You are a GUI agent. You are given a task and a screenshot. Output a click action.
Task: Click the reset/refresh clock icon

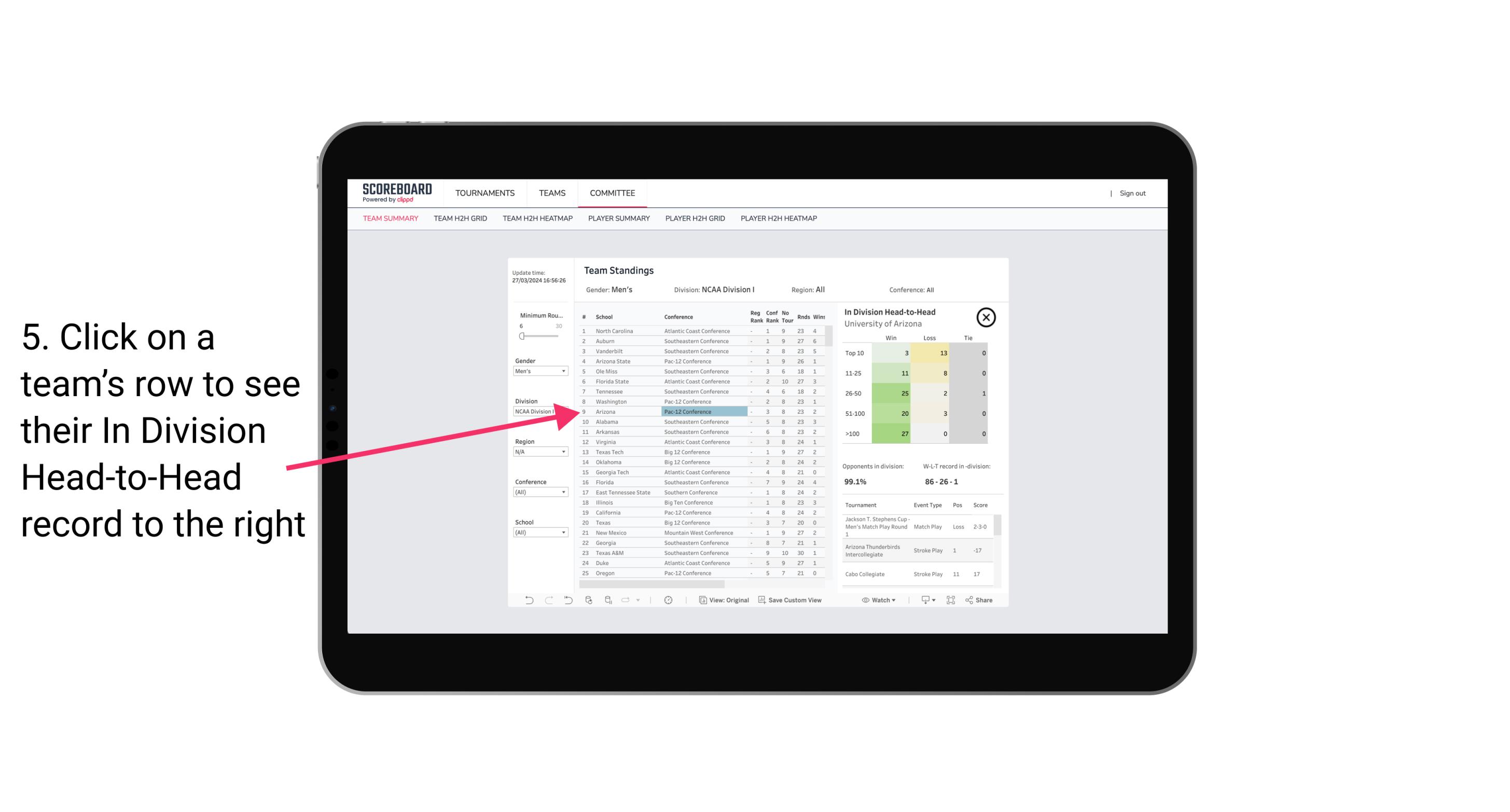click(668, 600)
